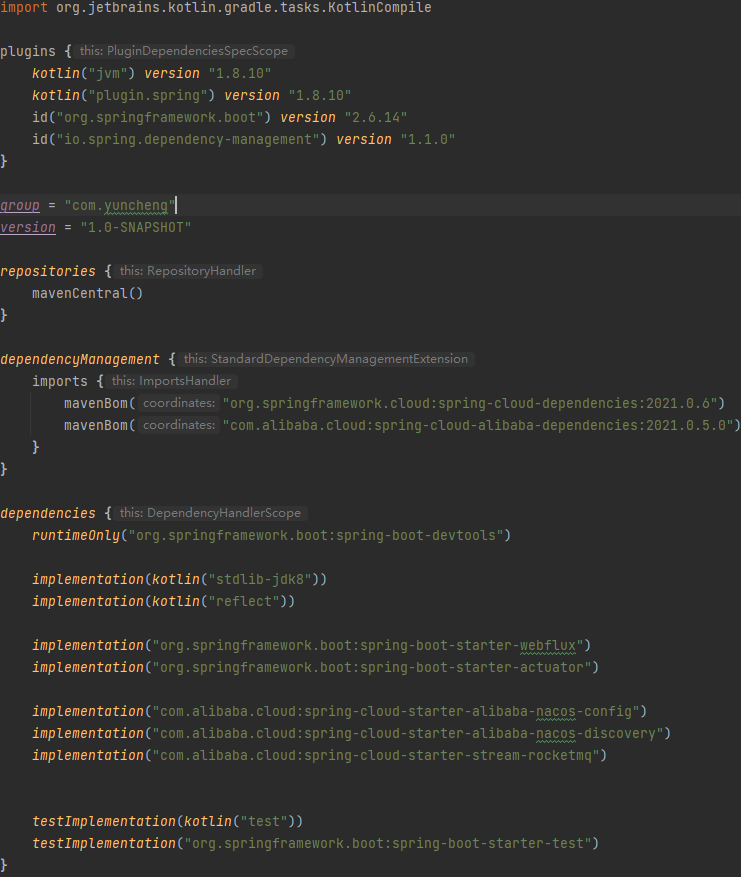Screen dimensions: 741x877
Task: Click the 'dependencies' block keyword
Action: click(48, 513)
